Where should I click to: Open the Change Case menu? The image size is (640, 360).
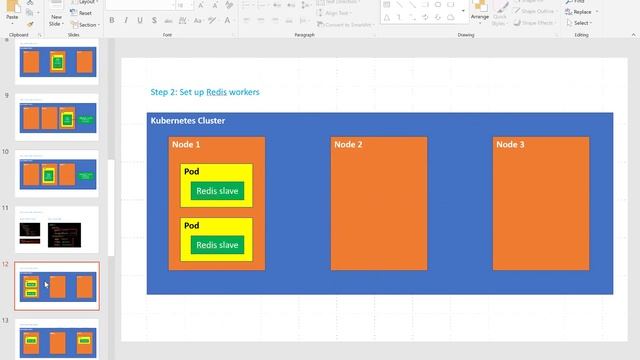(198, 20)
